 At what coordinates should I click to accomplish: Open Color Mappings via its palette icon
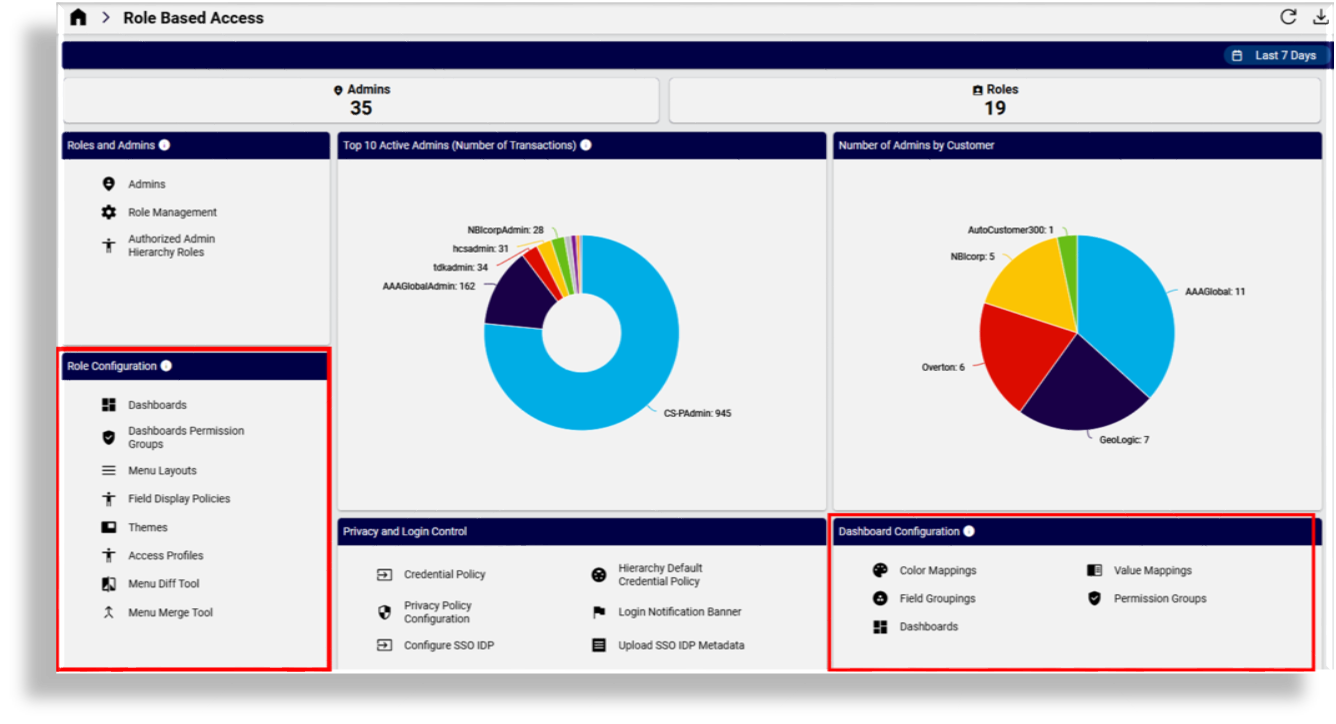[x=880, y=570]
